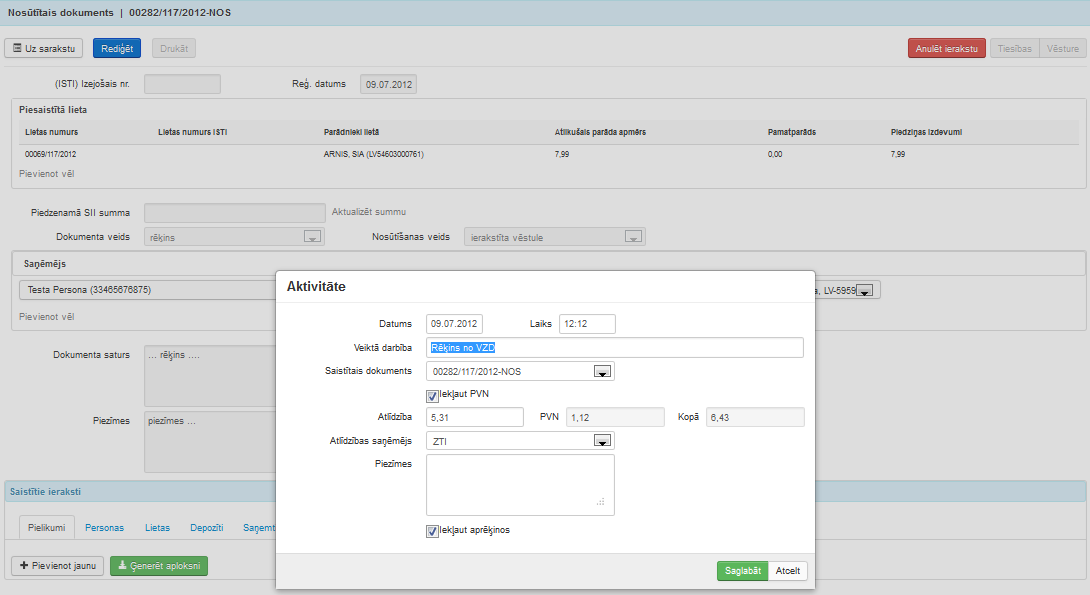Click Pievienot vēl under Saņēmējs

pyautogui.click(x=47, y=316)
